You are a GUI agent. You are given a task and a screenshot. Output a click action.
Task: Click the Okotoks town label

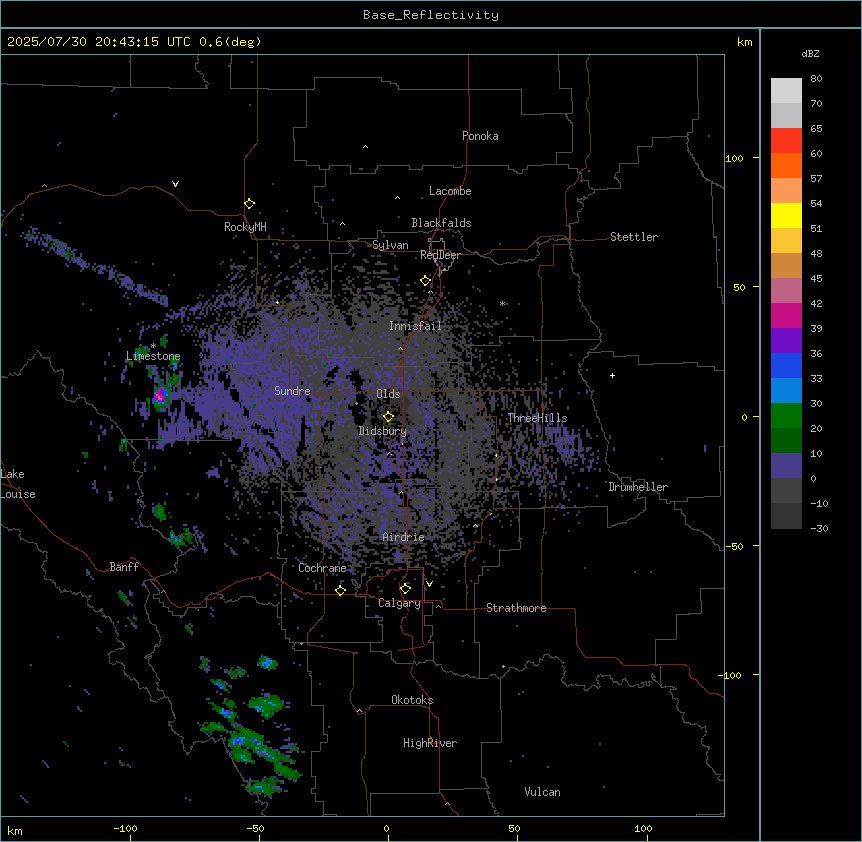(412, 700)
